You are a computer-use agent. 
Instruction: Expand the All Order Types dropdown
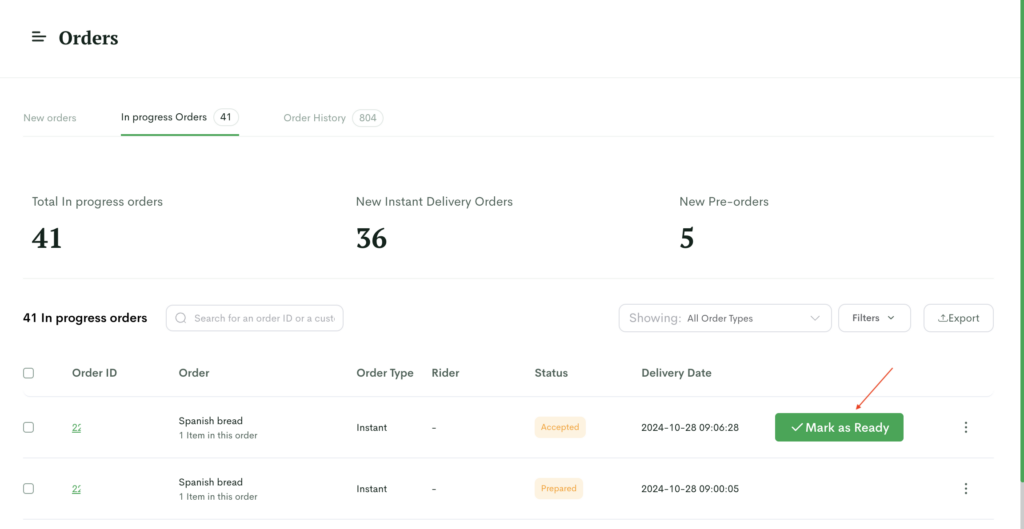(x=725, y=318)
